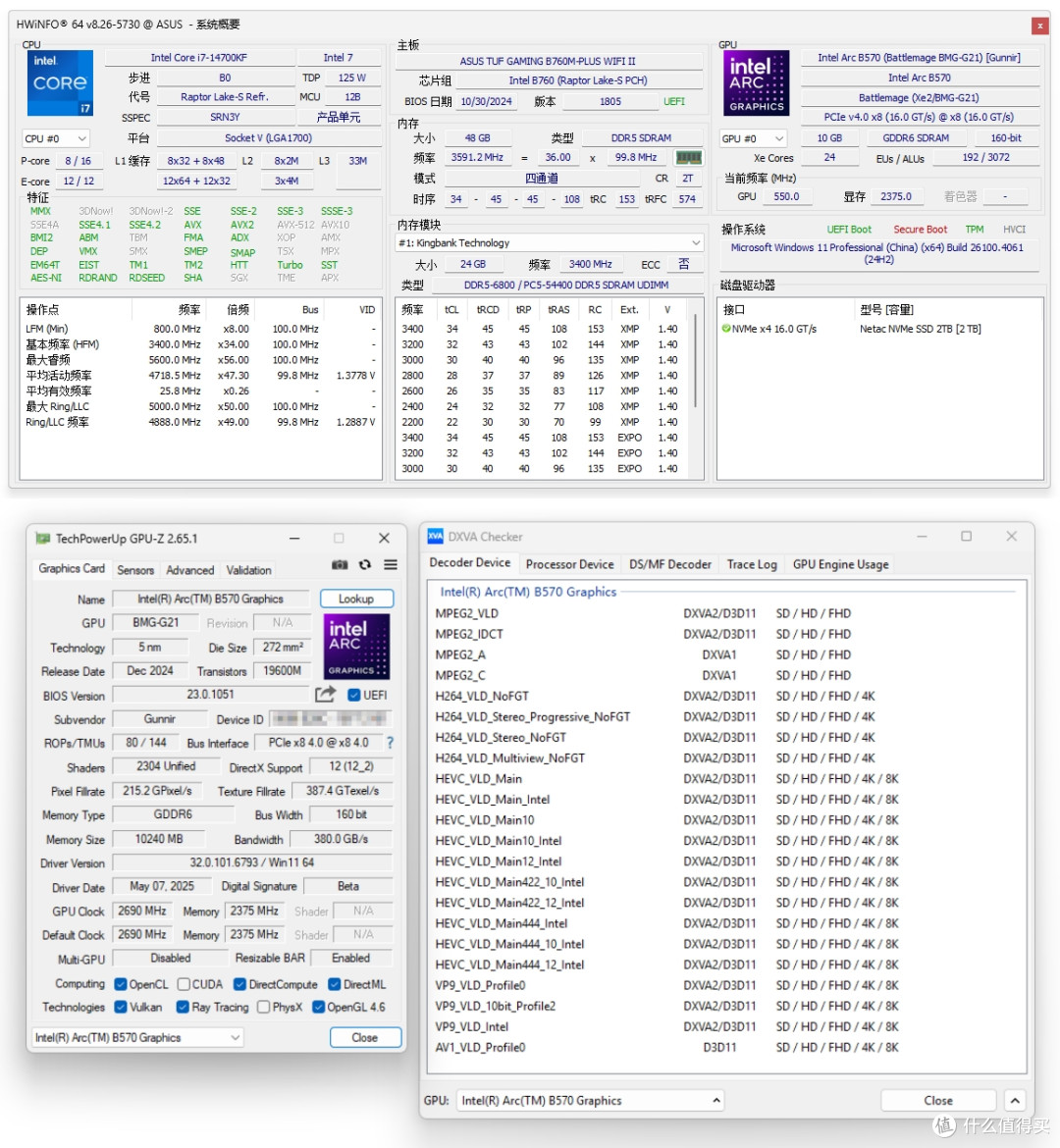Click the GPU-Z screenshot camera icon
The image size is (1060, 1148).
[340, 564]
